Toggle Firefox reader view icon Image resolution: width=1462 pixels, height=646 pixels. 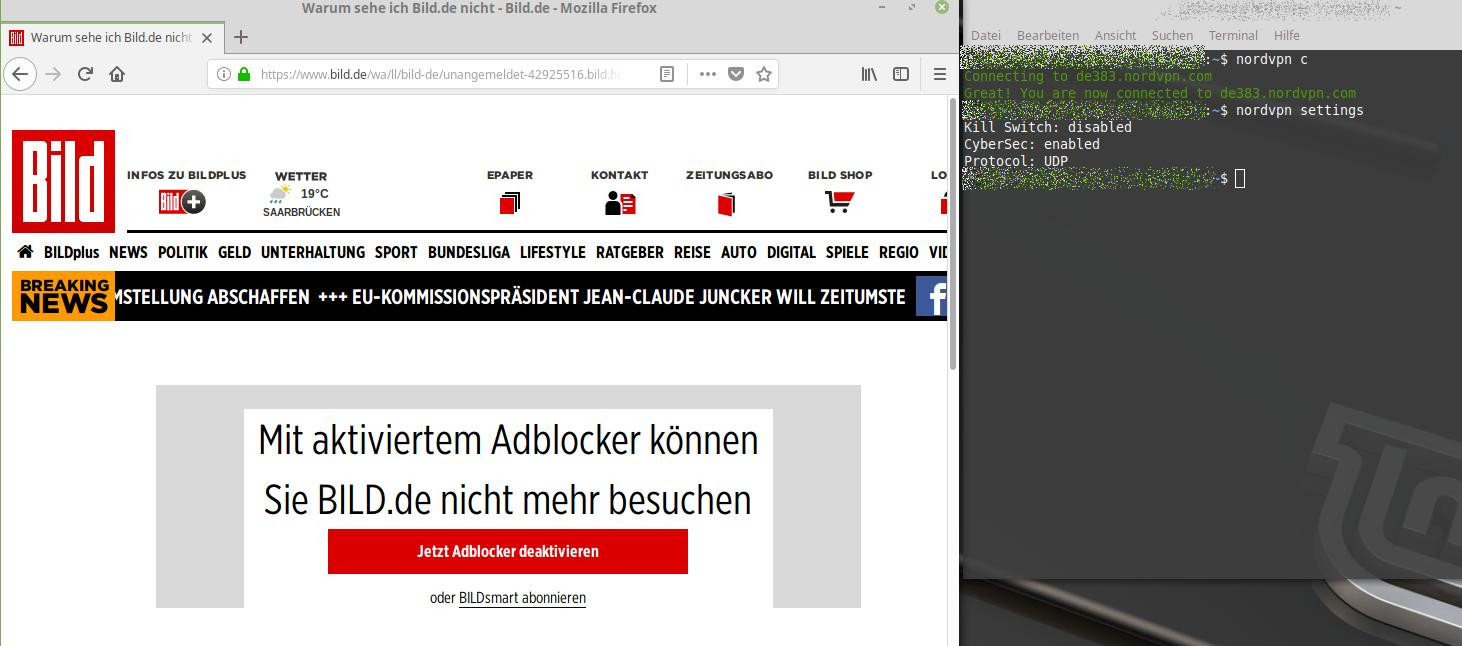[667, 74]
